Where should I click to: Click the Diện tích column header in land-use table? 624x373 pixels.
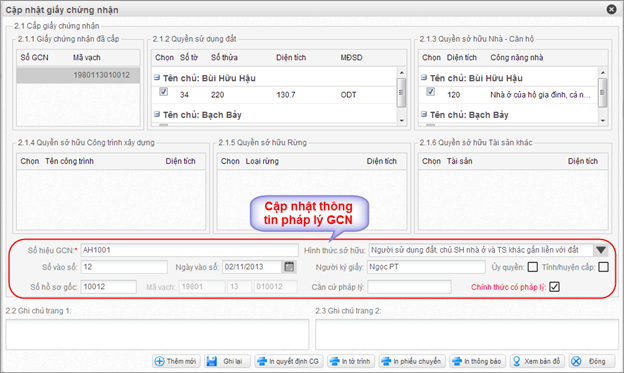click(x=291, y=58)
